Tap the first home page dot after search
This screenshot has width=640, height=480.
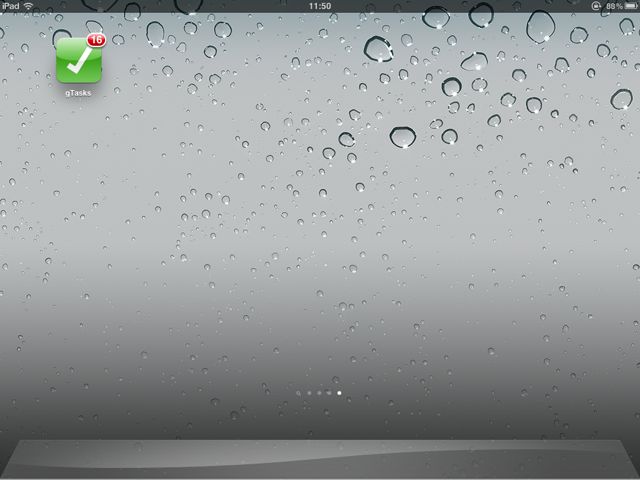click(309, 393)
